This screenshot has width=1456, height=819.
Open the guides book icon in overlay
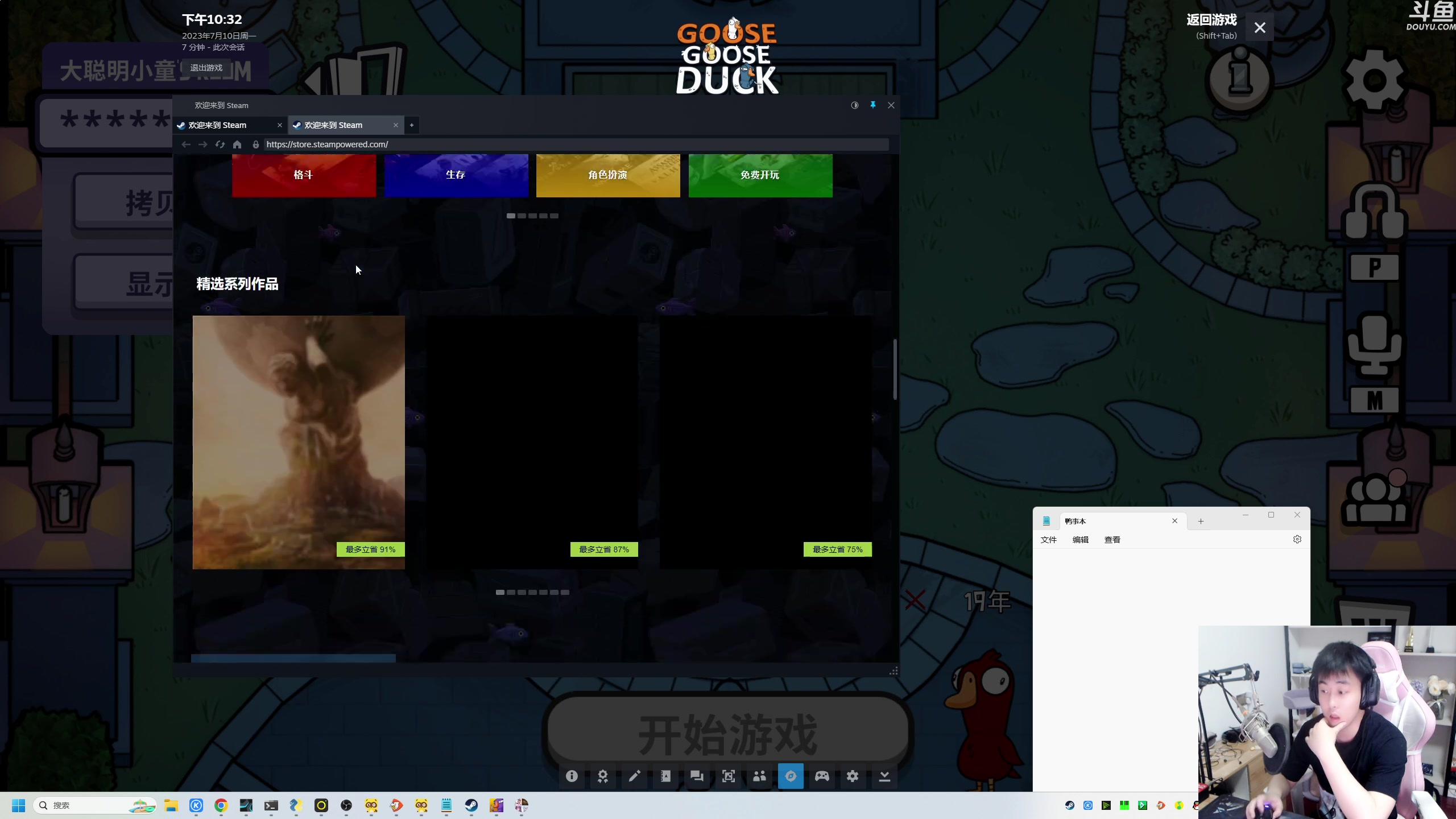click(x=665, y=776)
